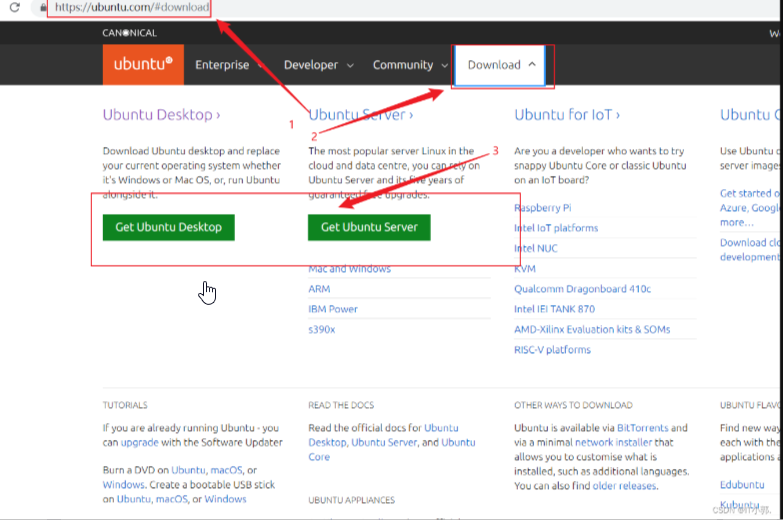
Task: Open the RISC-V platforms link
Action: click(552, 350)
